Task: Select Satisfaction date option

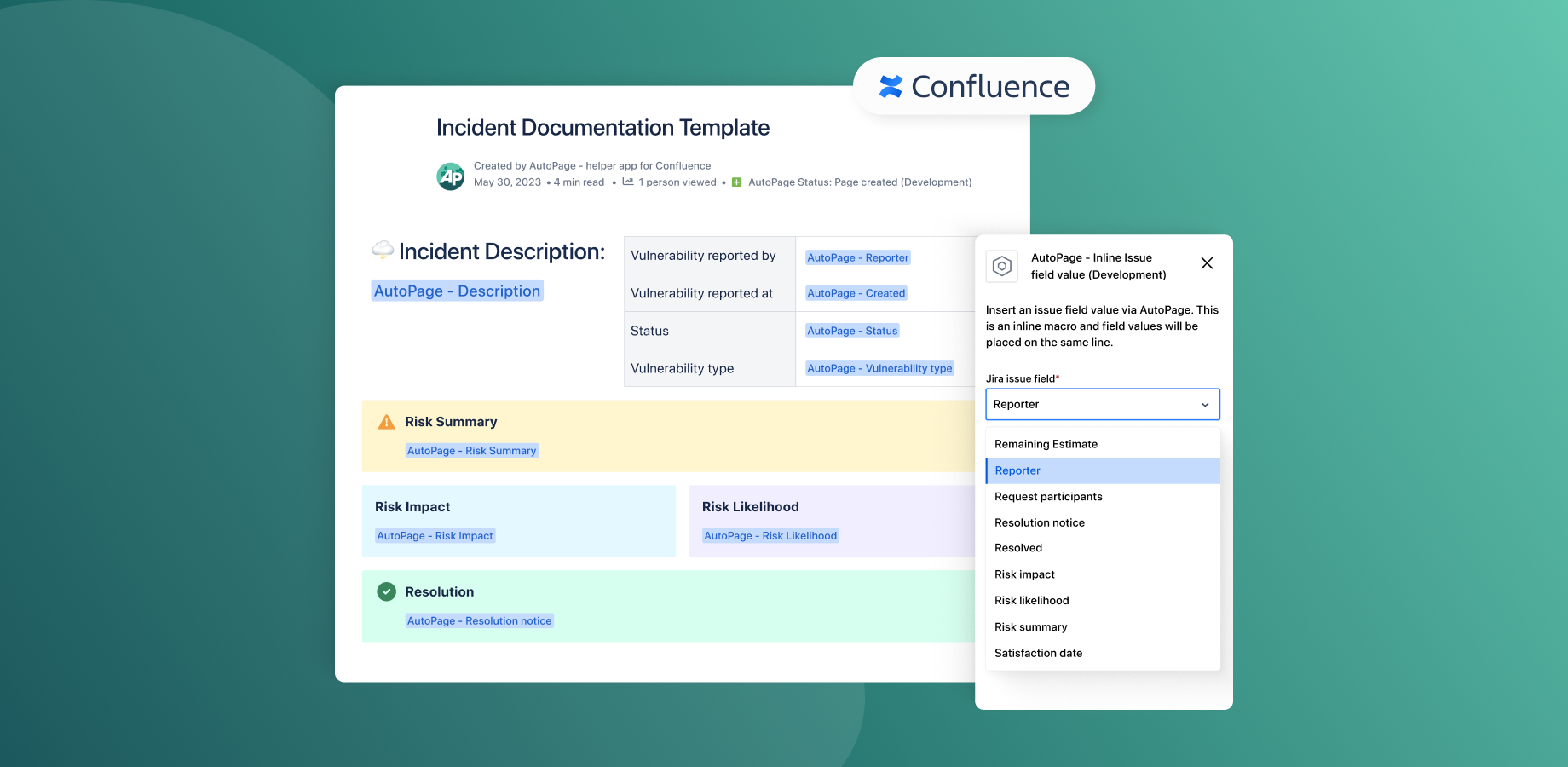Action: 1038,653
